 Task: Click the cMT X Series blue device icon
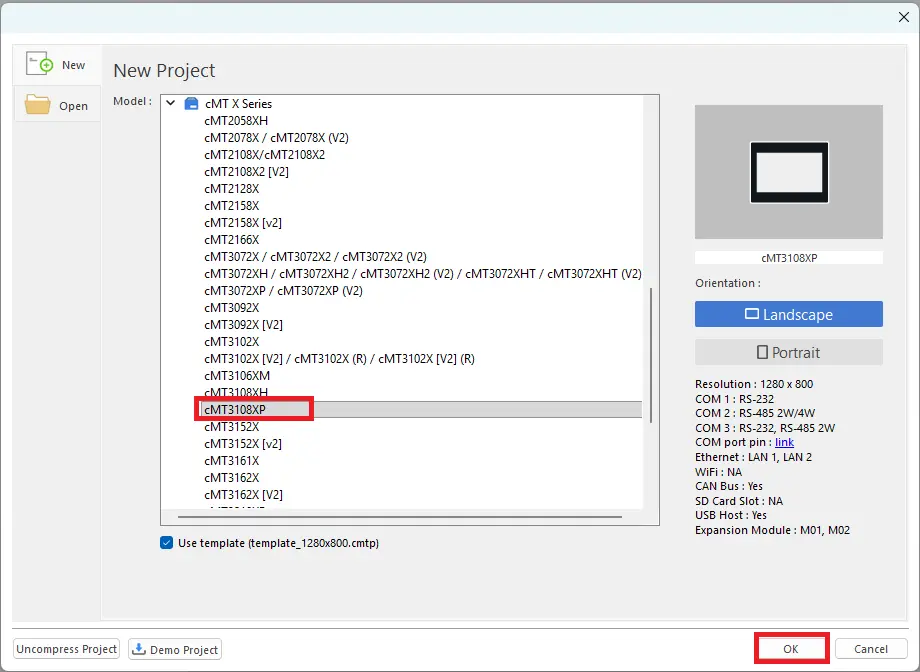click(x=191, y=104)
